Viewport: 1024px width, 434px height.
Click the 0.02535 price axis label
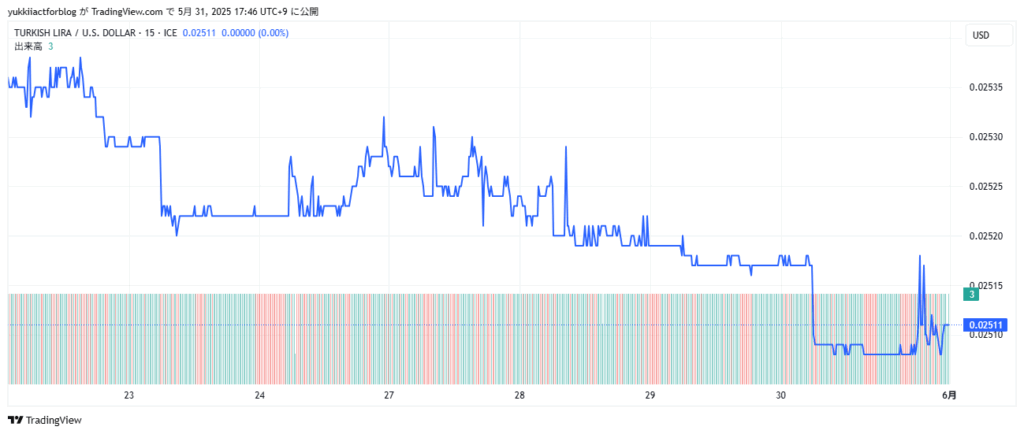[x=986, y=87]
